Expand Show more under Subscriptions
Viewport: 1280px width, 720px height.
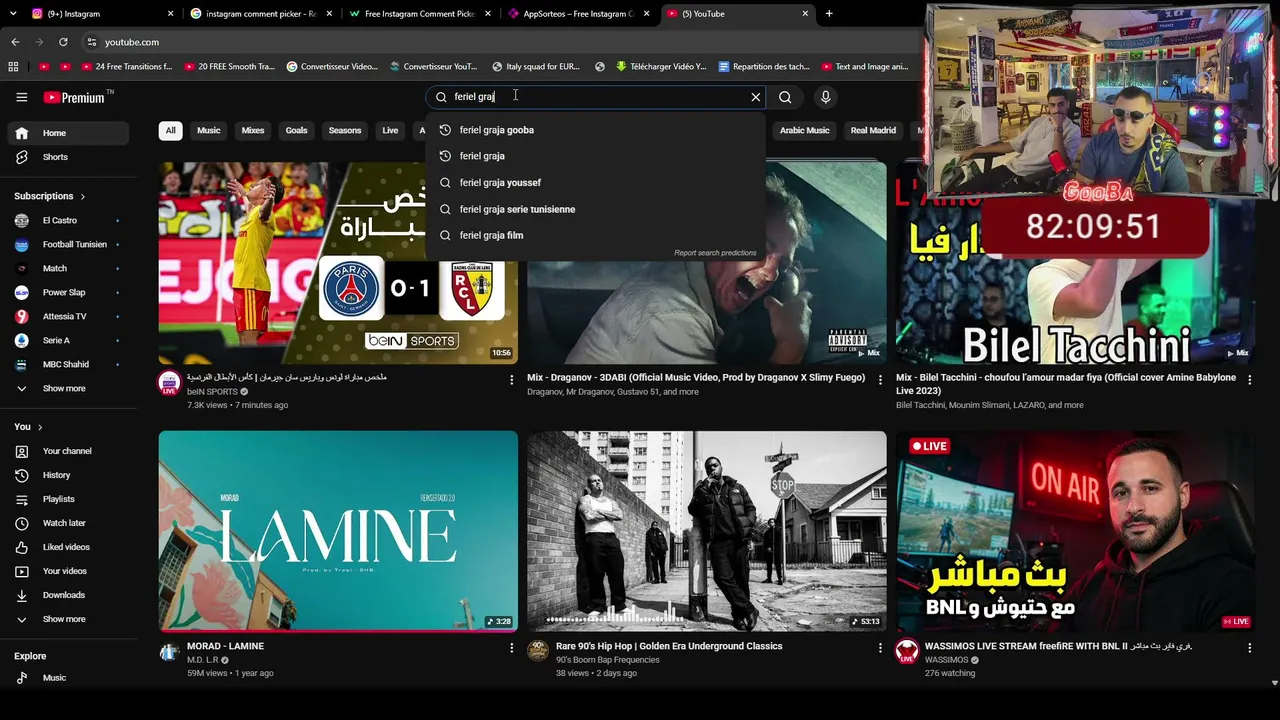tap(68, 388)
